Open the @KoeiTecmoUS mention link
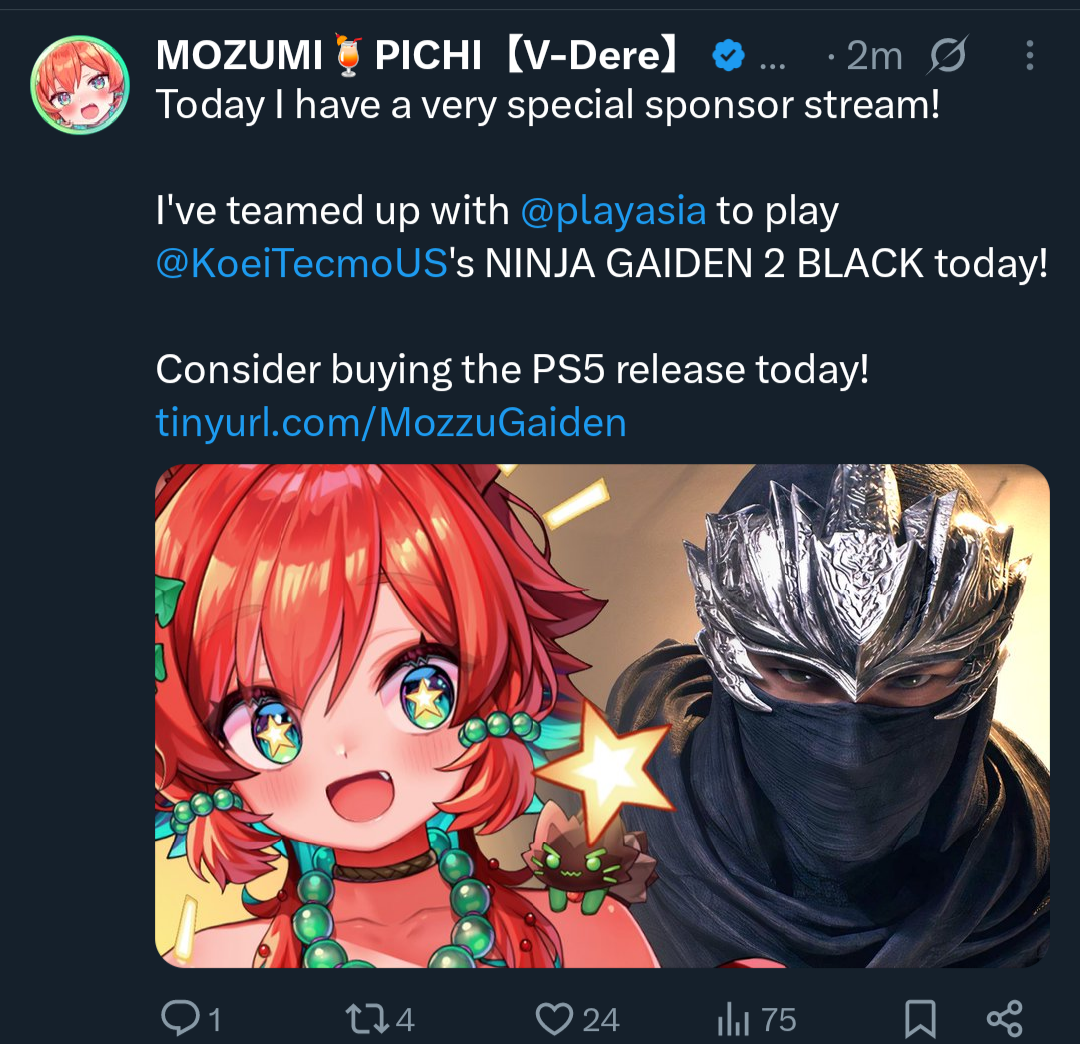This screenshot has width=1080, height=1044. click(x=302, y=263)
